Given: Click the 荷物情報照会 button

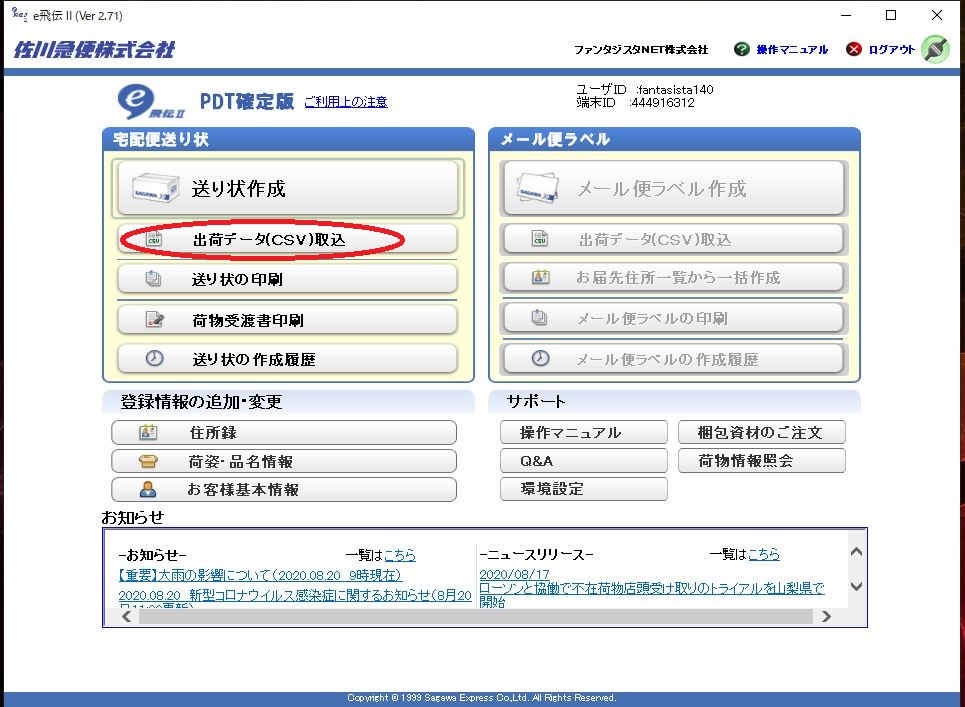Looking at the screenshot, I should pos(760,461).
